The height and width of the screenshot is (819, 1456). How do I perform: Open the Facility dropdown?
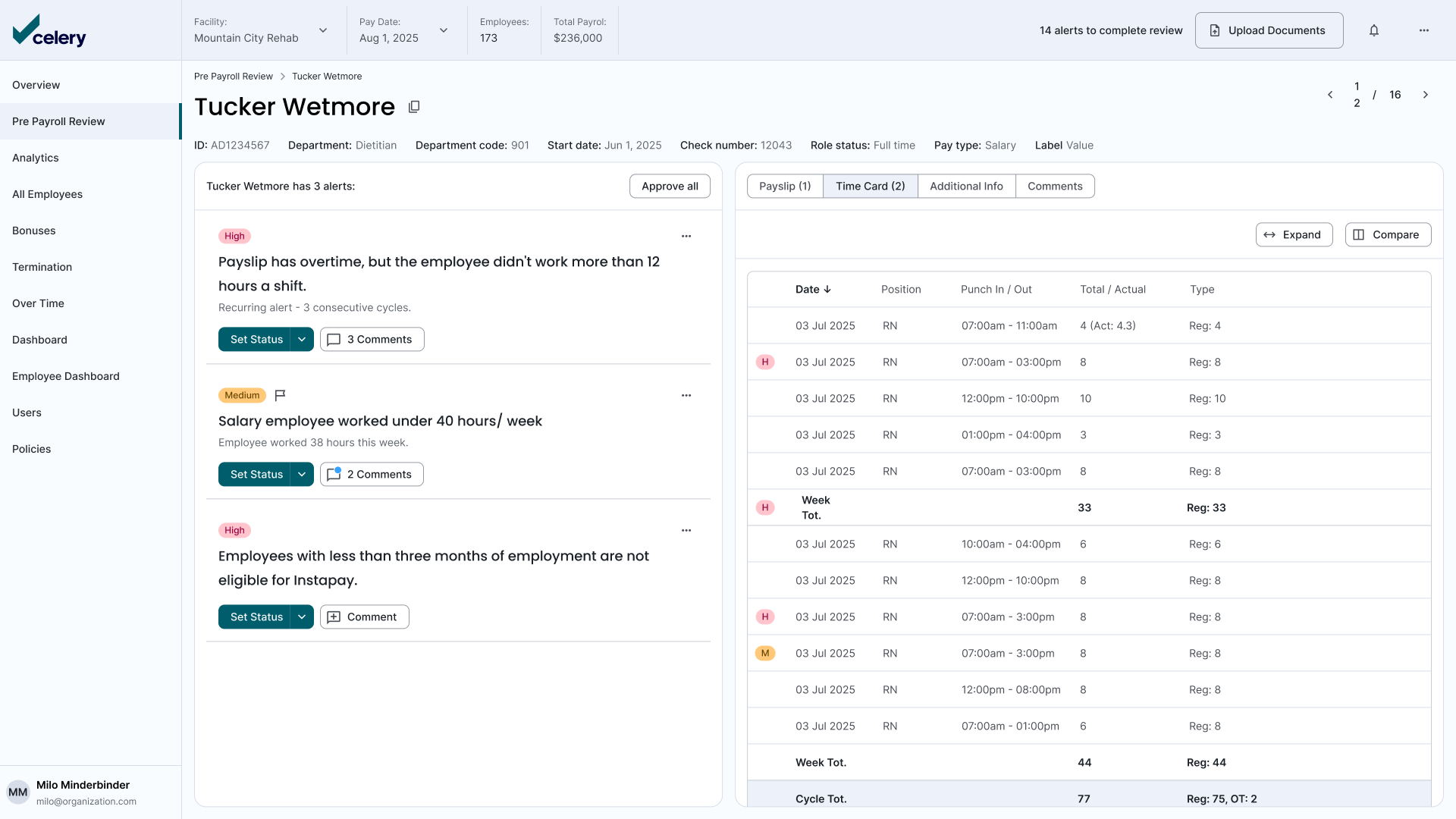323,30
